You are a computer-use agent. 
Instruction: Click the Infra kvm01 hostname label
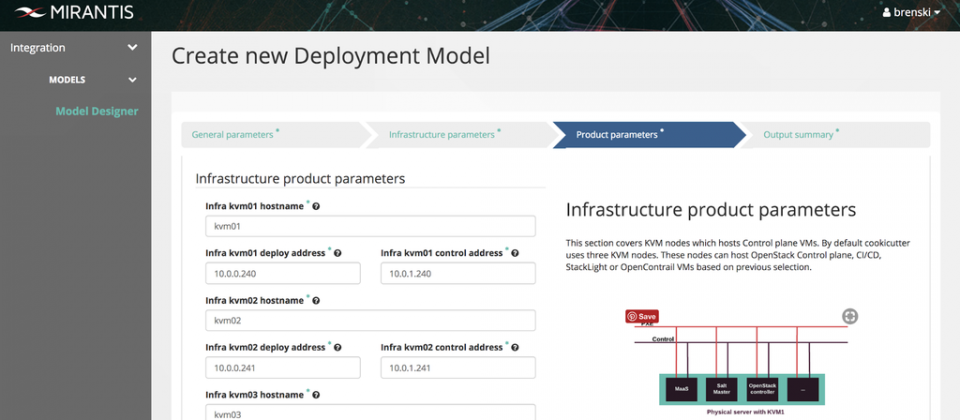pos(254,206)
